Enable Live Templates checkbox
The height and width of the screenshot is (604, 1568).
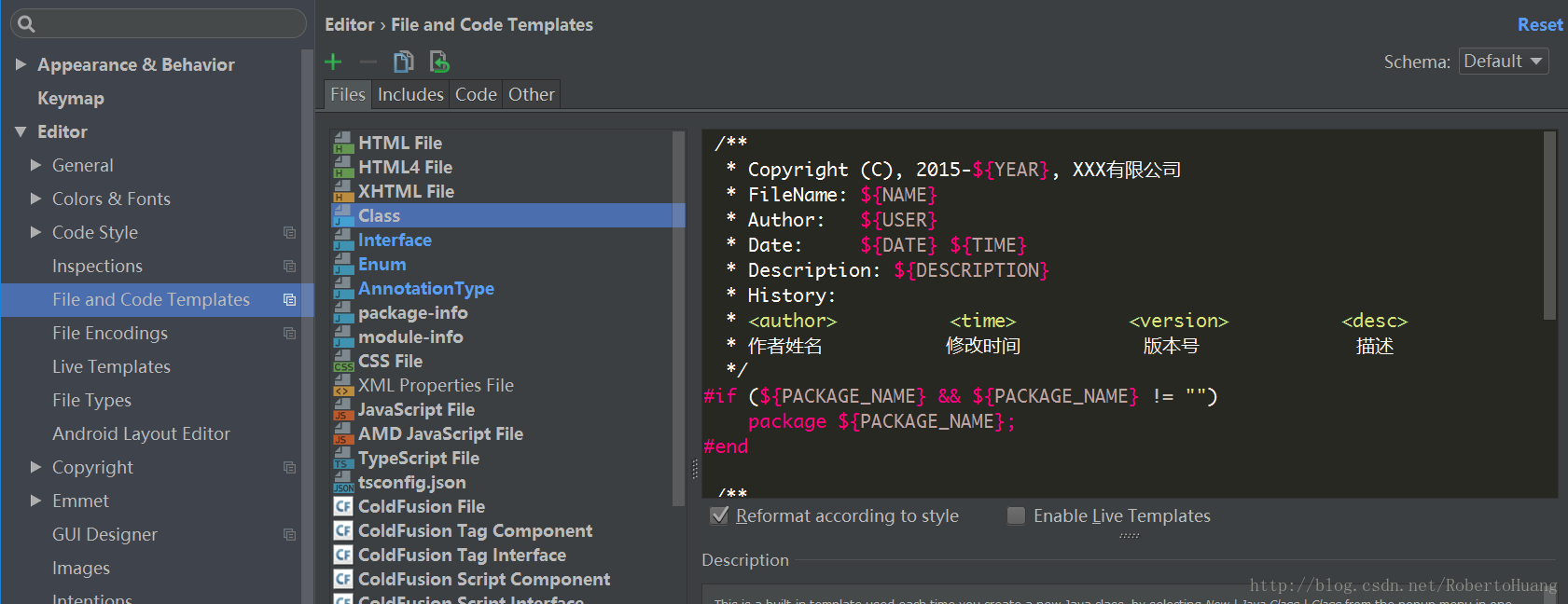[x=1017, y=515]
